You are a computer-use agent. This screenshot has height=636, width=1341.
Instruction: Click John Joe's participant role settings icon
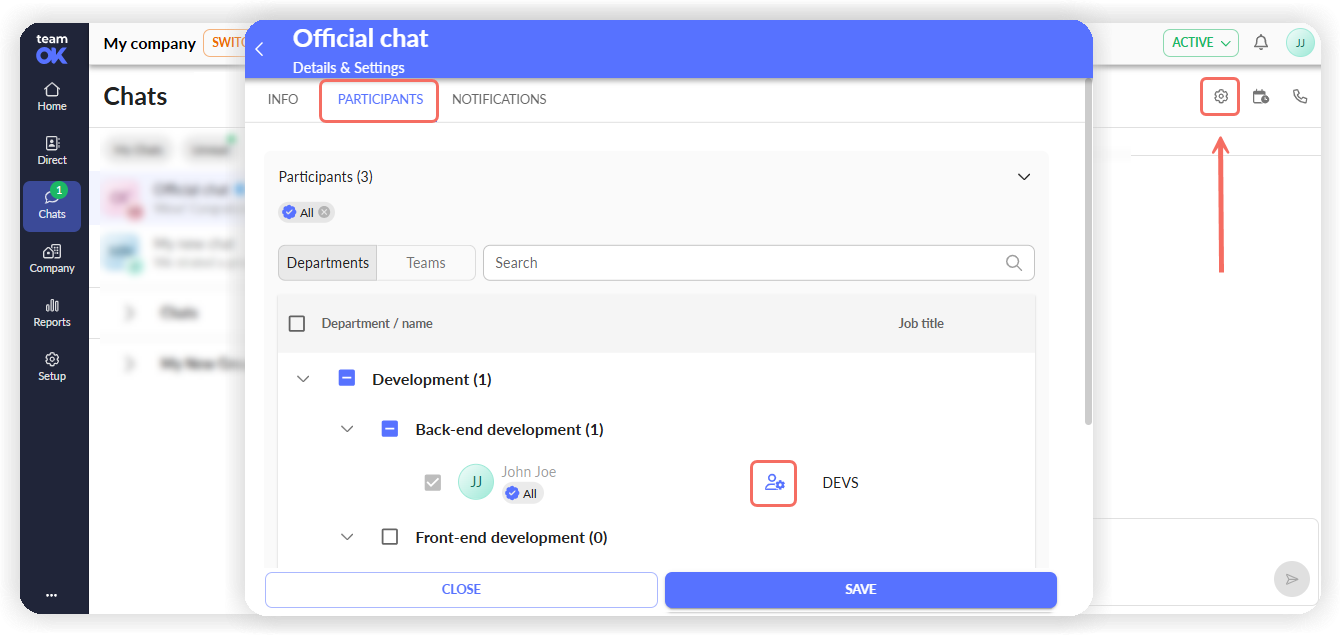(774, 483)
